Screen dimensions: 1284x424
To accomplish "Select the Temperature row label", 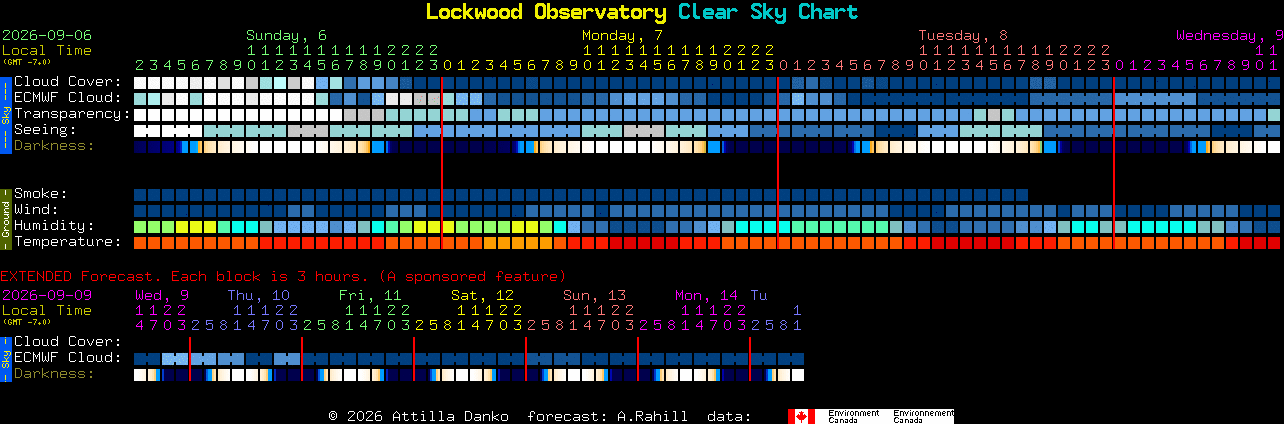I will (68, 241).
